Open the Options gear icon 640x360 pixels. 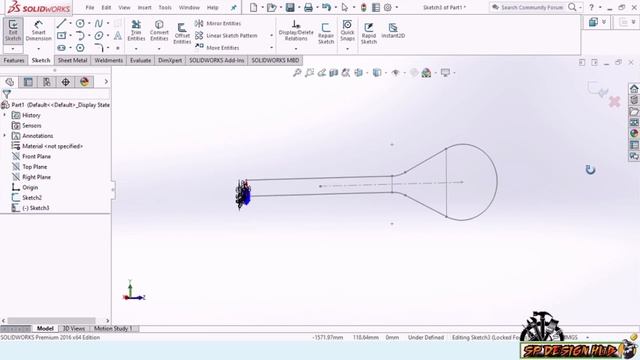[388, 7]
